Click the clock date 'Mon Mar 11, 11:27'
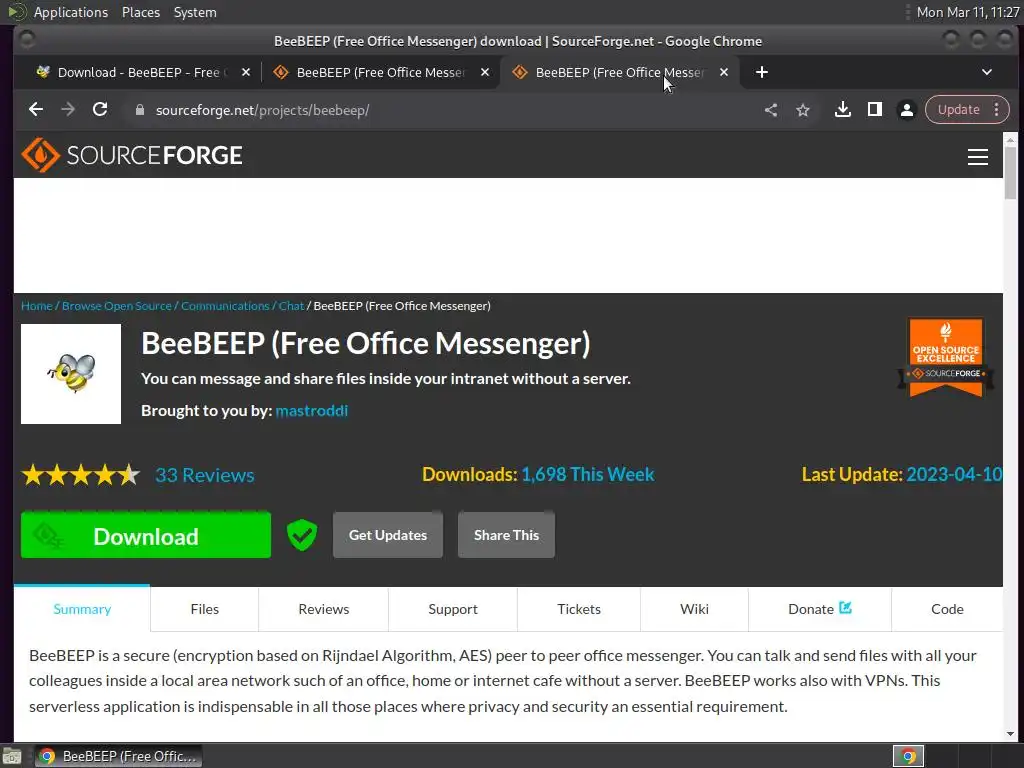1024x768 pixels. (x=968, y=12)
